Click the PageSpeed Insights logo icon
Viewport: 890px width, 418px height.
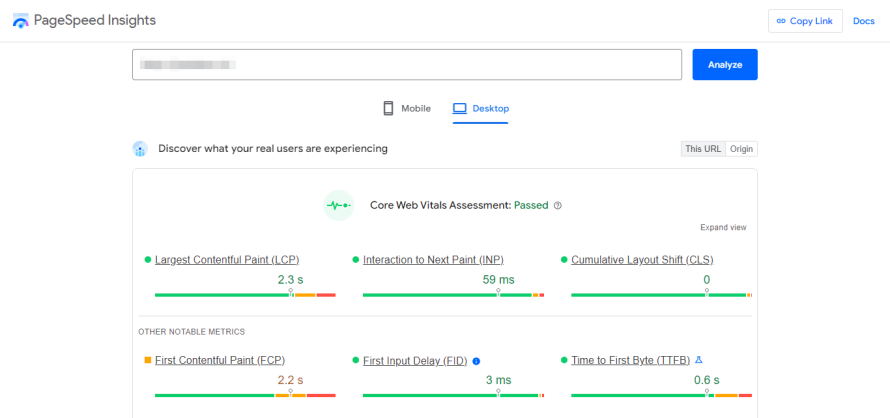coord(20,20)
